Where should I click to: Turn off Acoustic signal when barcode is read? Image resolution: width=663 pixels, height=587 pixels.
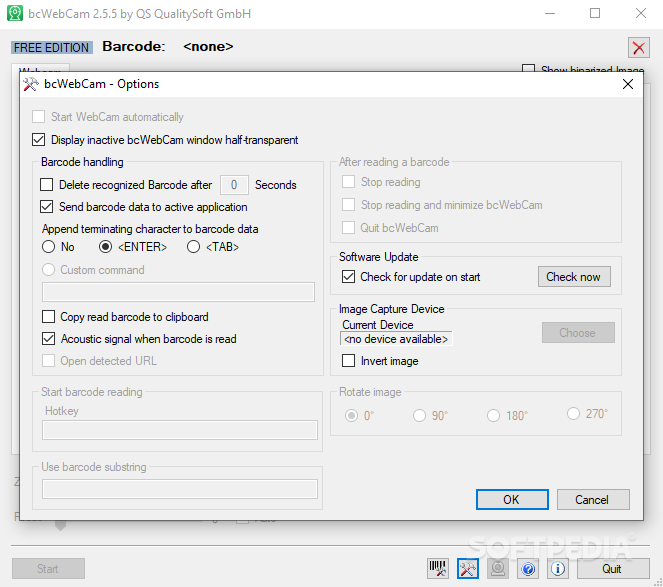click(49, 338)
